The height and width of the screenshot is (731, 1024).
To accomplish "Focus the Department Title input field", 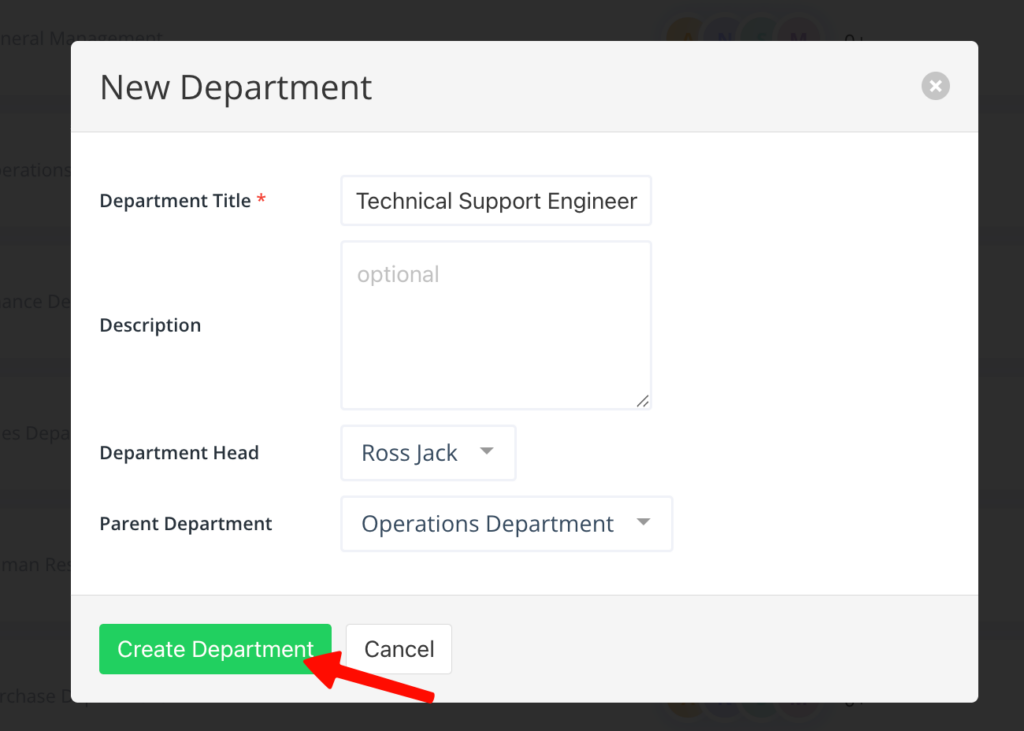I will click(x=496, y=201).
